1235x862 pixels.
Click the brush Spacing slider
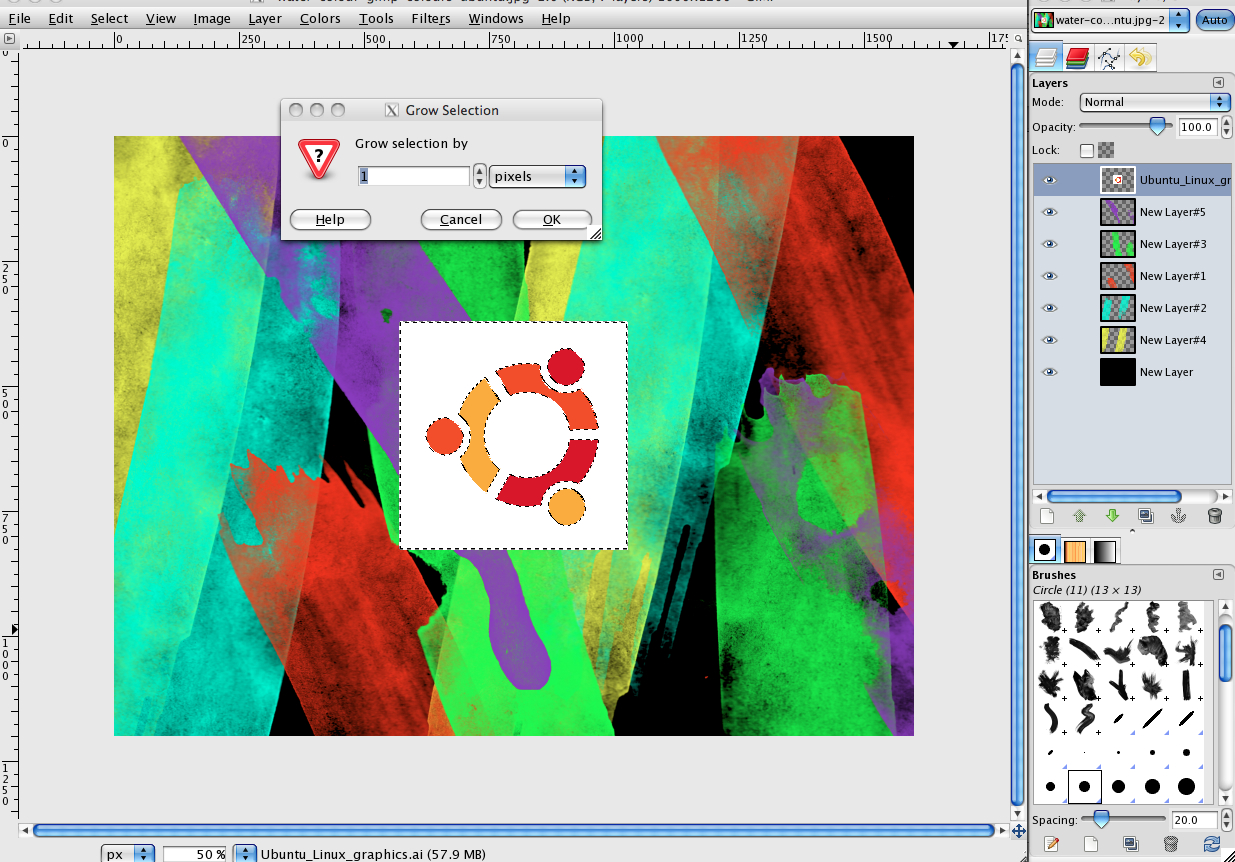(x=1125, y=820)
